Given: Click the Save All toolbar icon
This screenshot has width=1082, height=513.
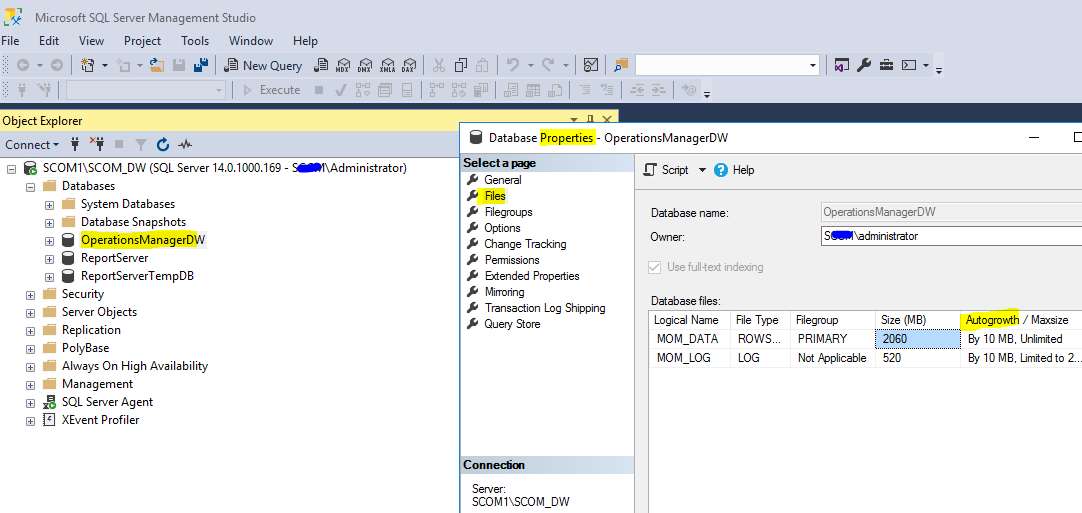Looking at the screenshot, I should click(201, 65).
